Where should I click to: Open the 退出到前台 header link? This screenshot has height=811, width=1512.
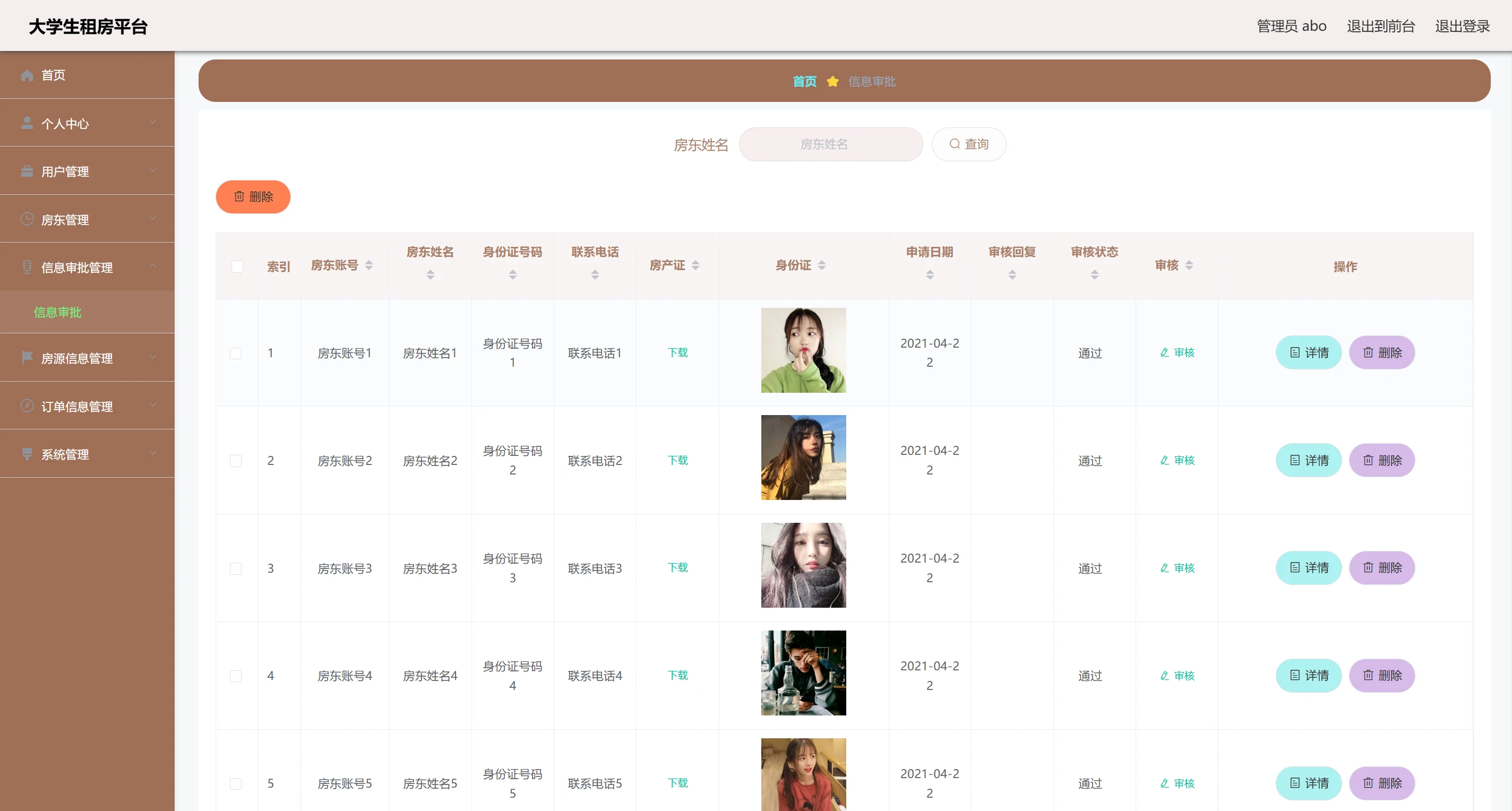(x=1380, y=26)
